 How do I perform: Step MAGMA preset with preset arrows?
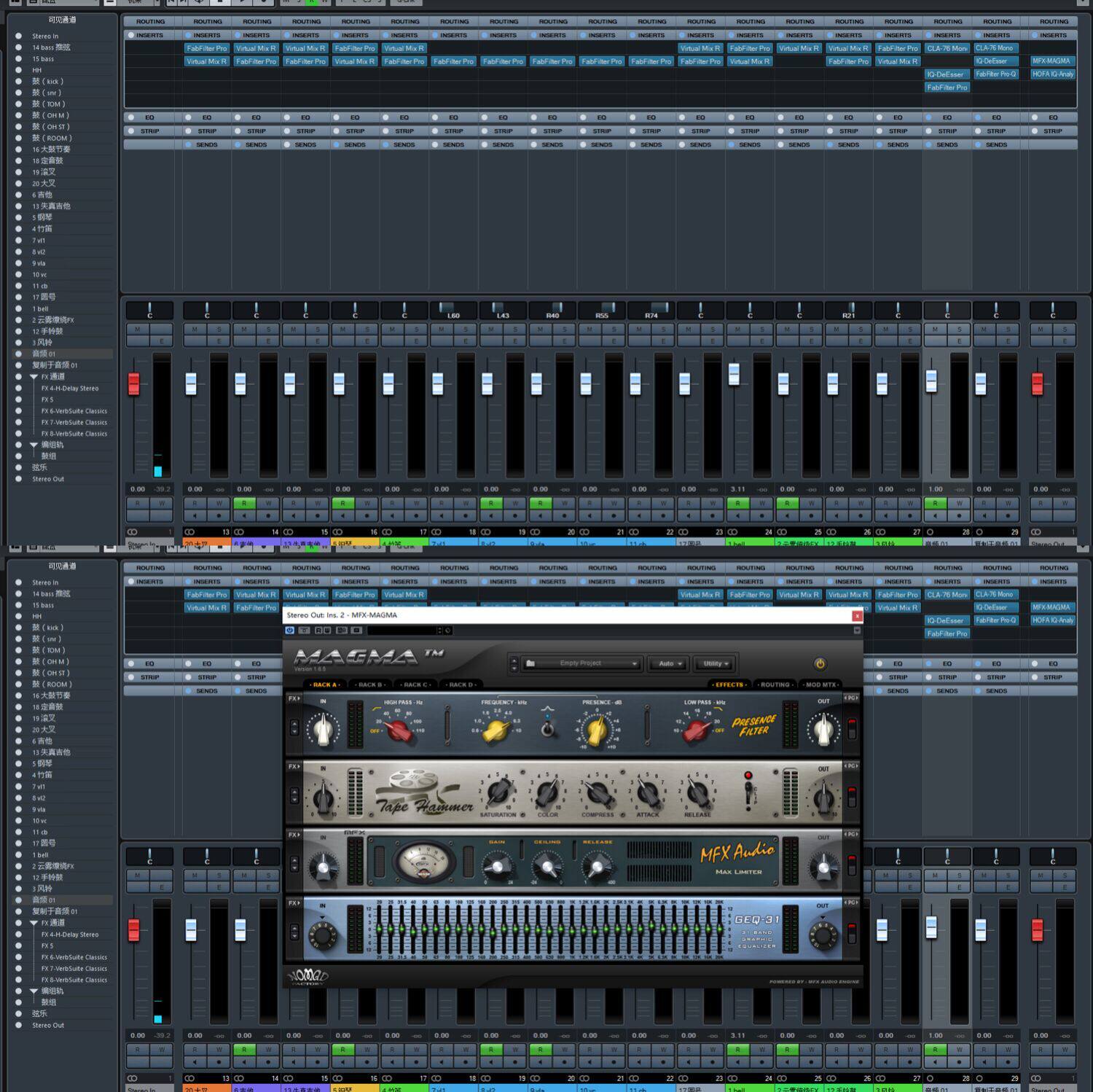pyautogui.click(x=514, y=663)
